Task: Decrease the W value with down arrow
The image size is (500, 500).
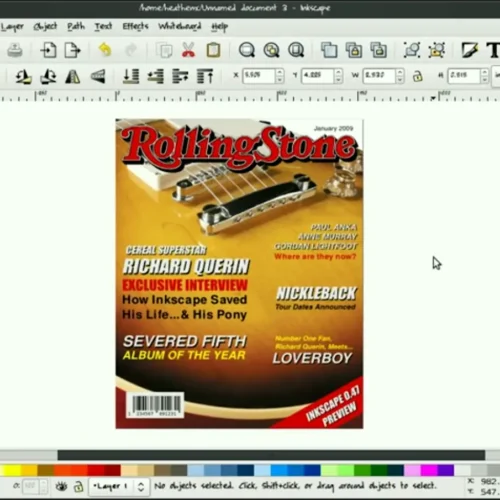Action: click(x=400, y=80)
